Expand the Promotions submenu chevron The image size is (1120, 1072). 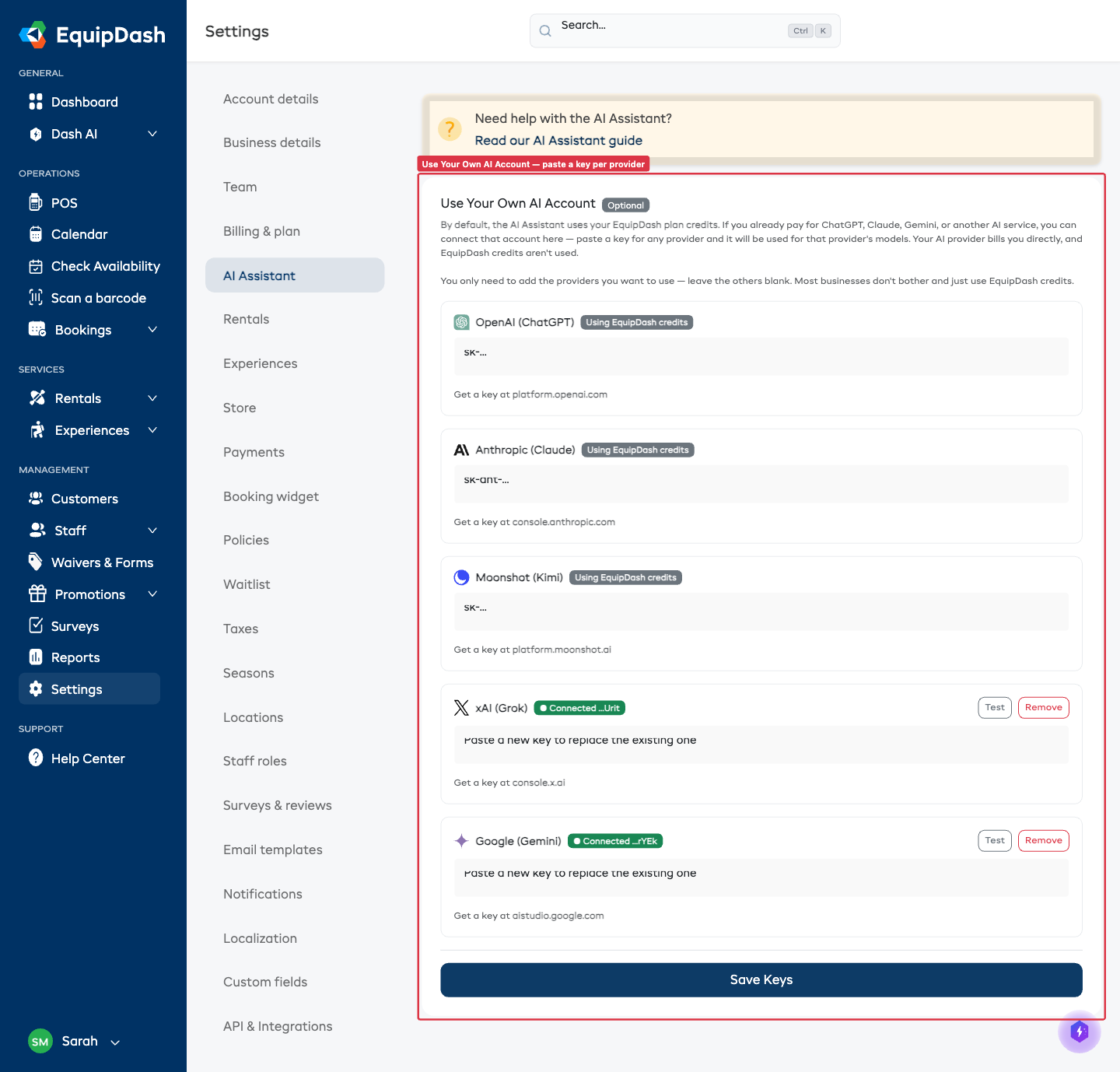(152, 594)
